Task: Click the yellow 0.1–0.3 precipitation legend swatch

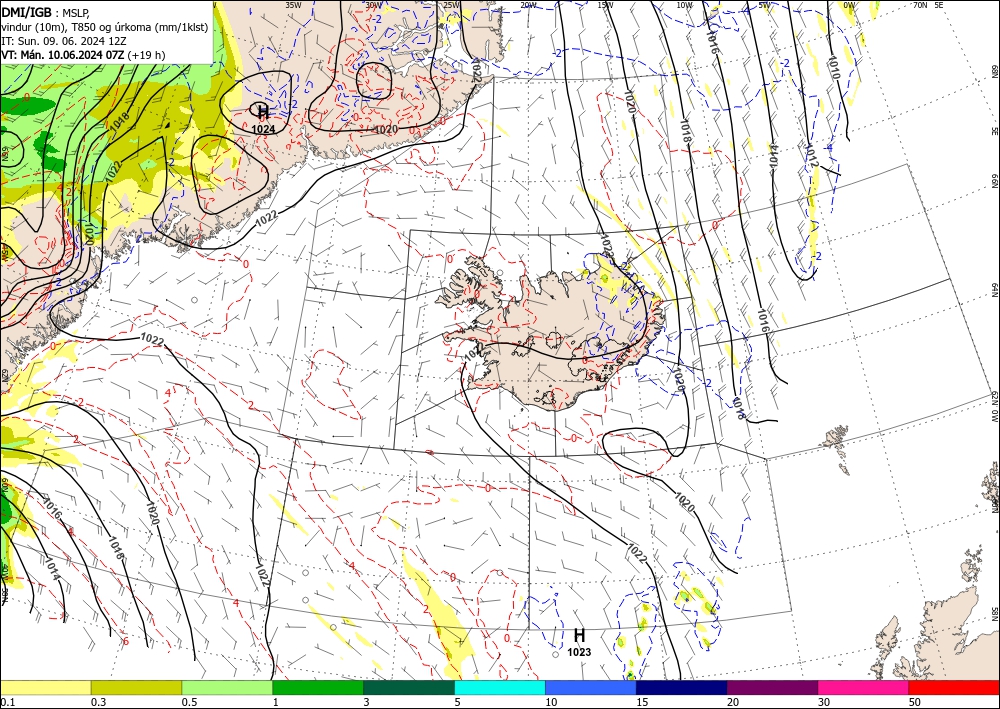Action: coord(45,687)
